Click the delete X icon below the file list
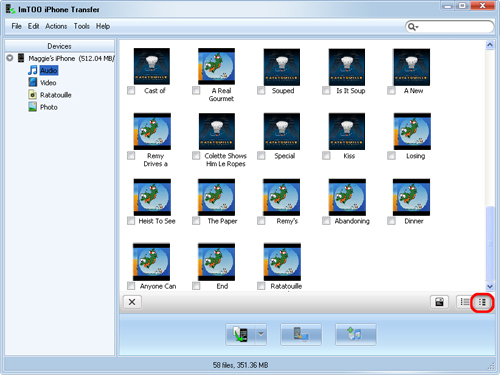Viewport: 500px width, 375px height. (x=132, y=302)
